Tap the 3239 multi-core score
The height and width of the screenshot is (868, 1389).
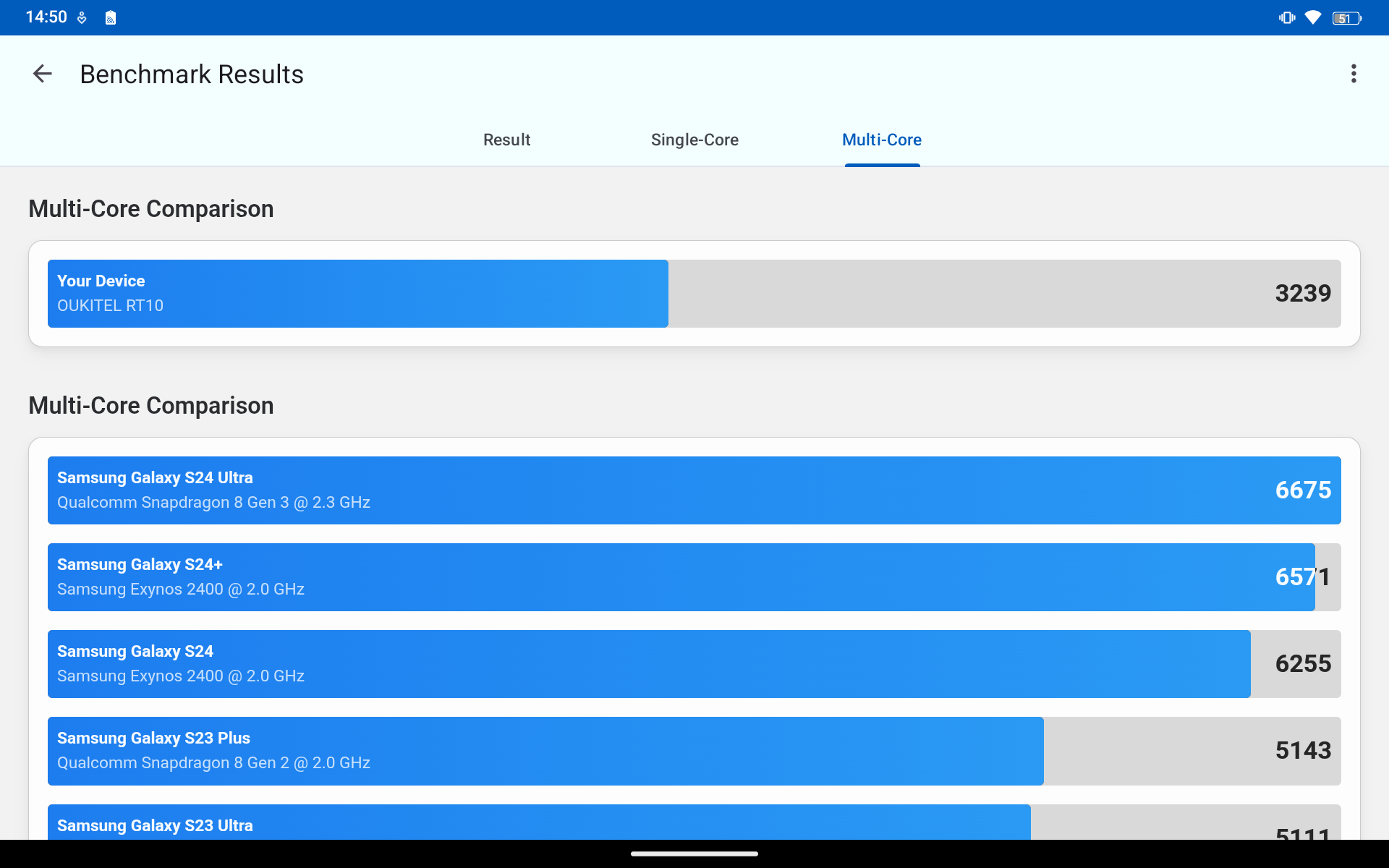click(x=1302, y=294)
